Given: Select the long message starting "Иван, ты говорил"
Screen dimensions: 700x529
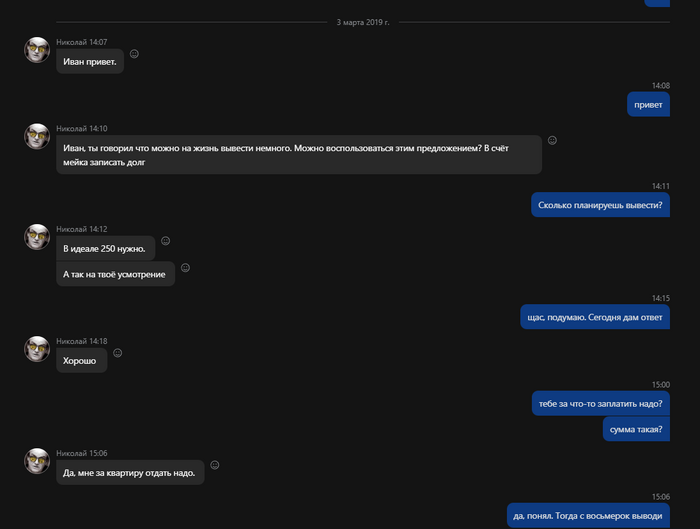Looking at the screenshot, I should click(298, 154).
